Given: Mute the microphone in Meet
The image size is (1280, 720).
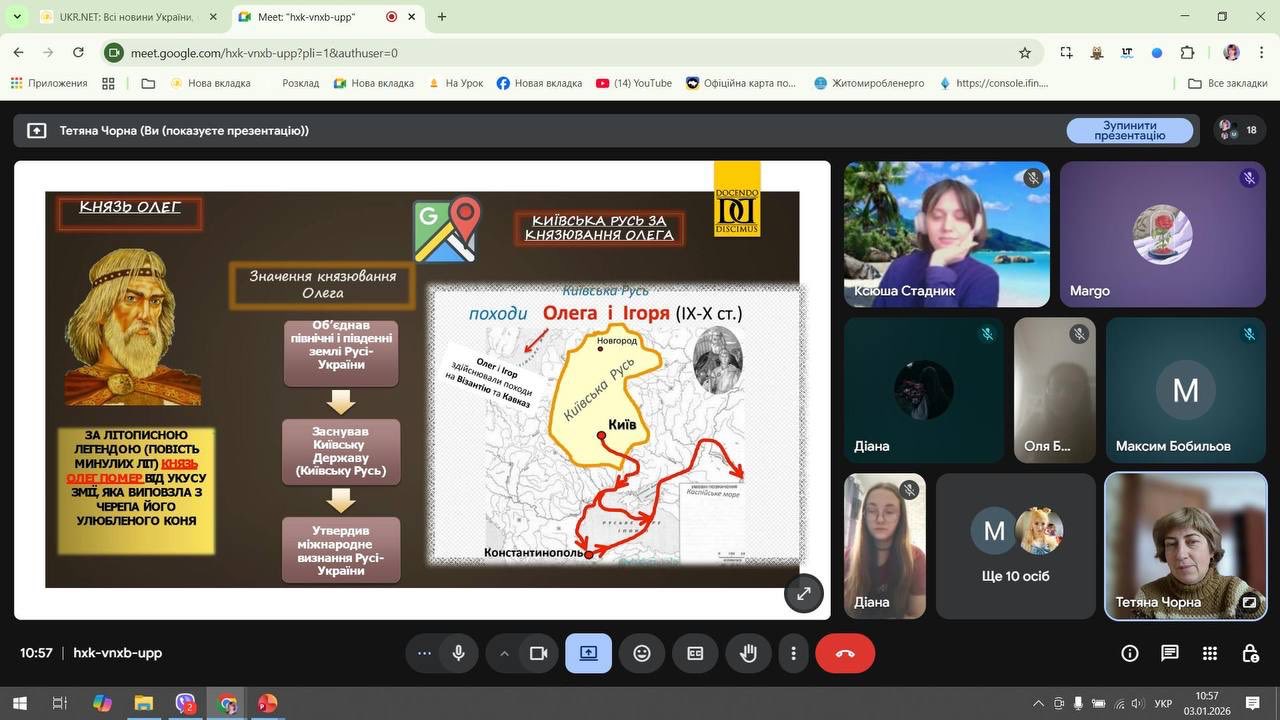Looking at the screenshot, I should [459, 653].
